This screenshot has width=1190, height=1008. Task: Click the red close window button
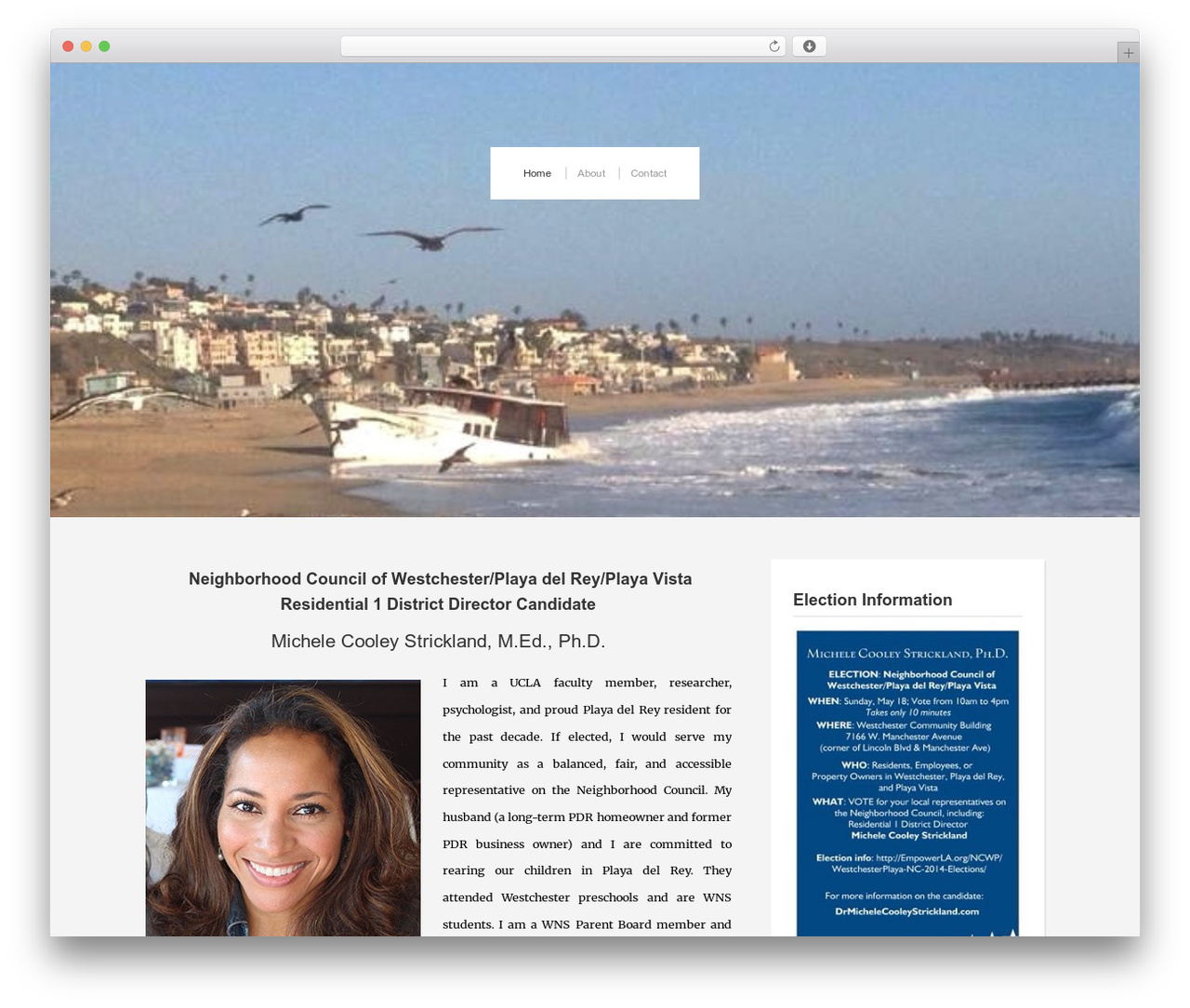pos(68,46)
